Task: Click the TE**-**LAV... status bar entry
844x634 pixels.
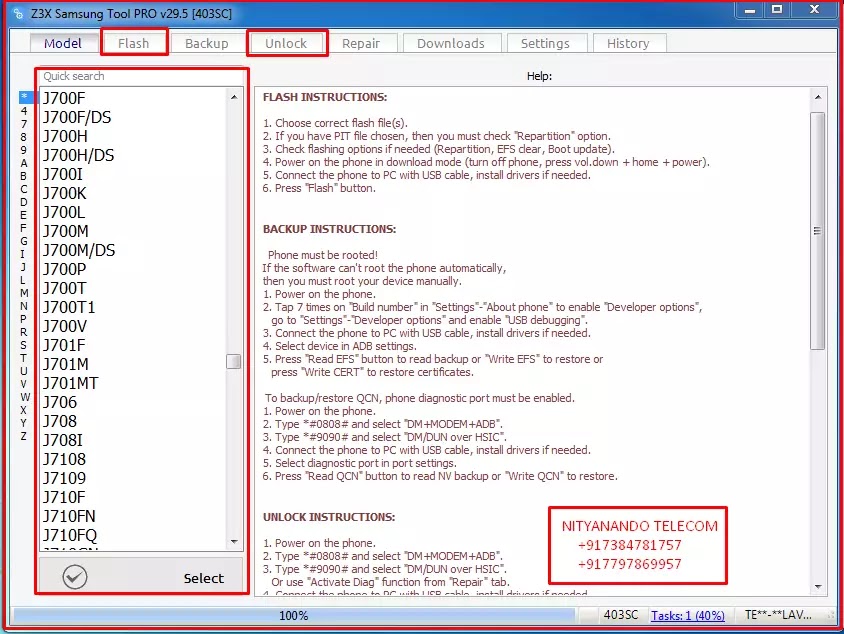Action: [x=778, y=615]
